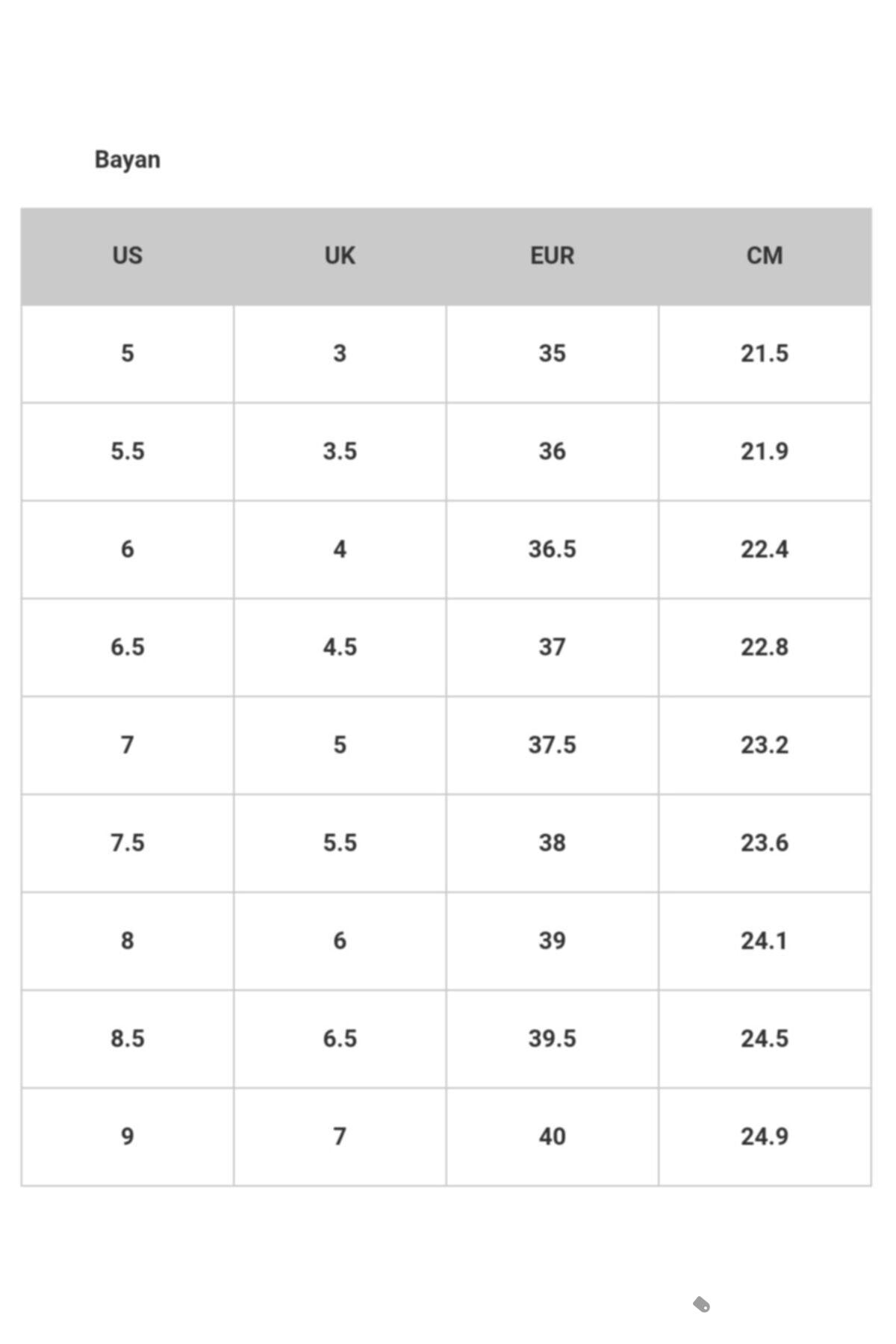Click the CM column header
896x1344 pixels.
[765, 255]
